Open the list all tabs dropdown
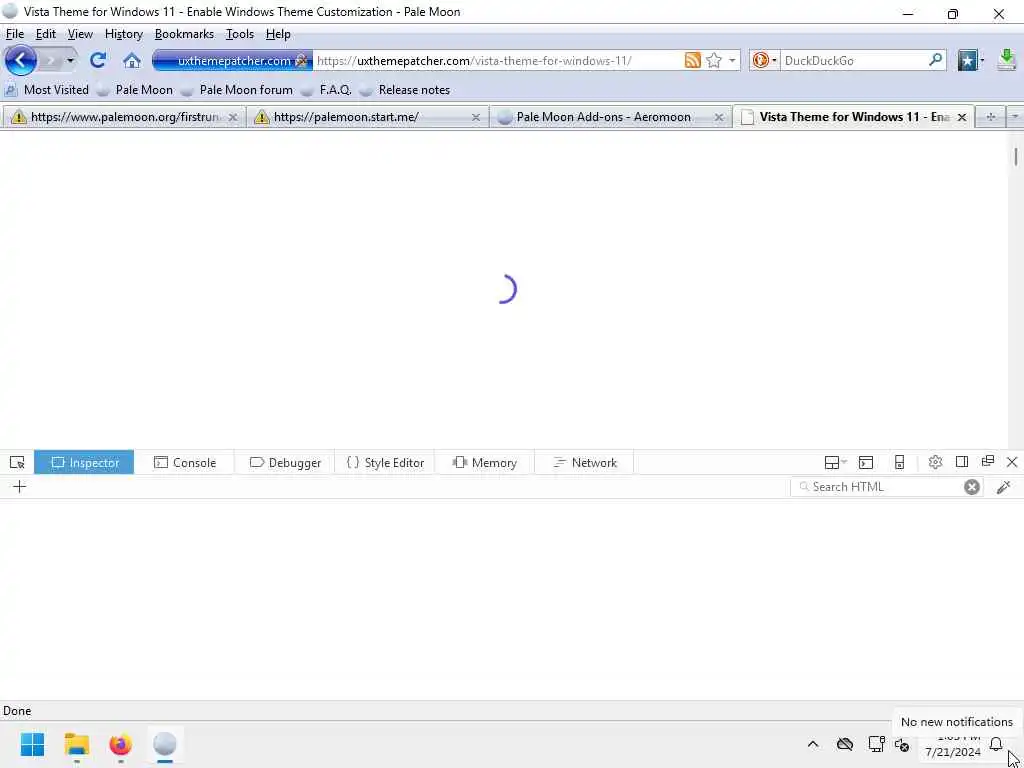1024x768 pixels. [x=1014, y=117]
